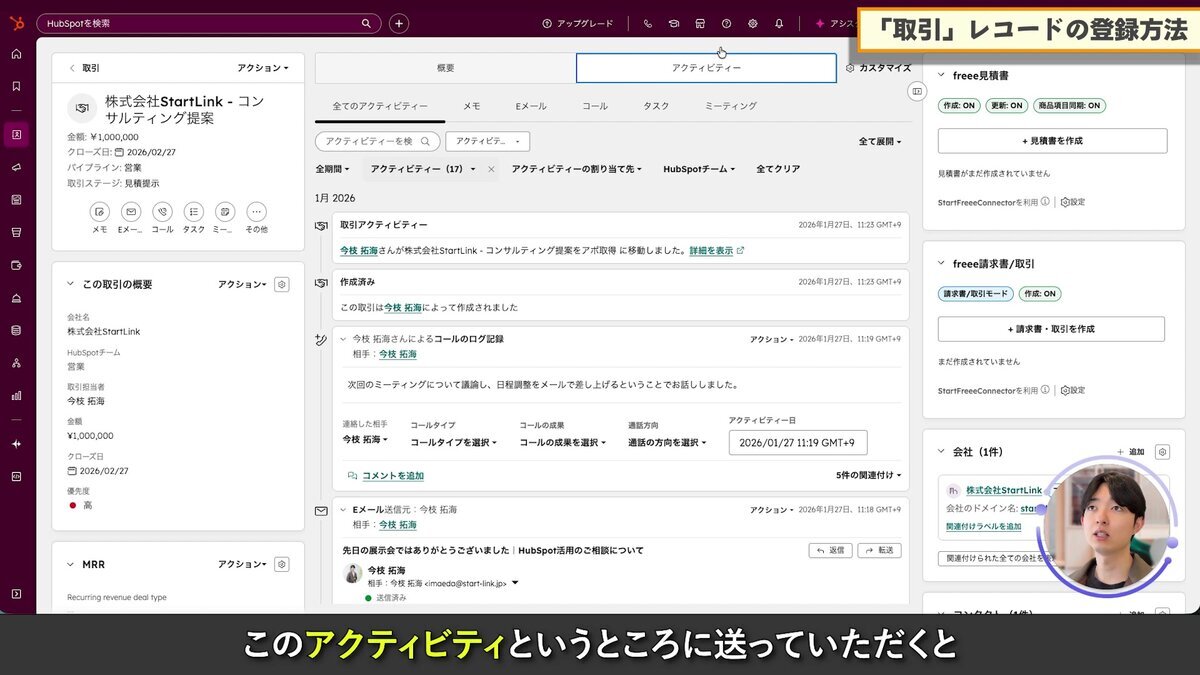Open the settings gear in top bar
The width and height of the screenshot is (1200, 675).
[753, 23]
